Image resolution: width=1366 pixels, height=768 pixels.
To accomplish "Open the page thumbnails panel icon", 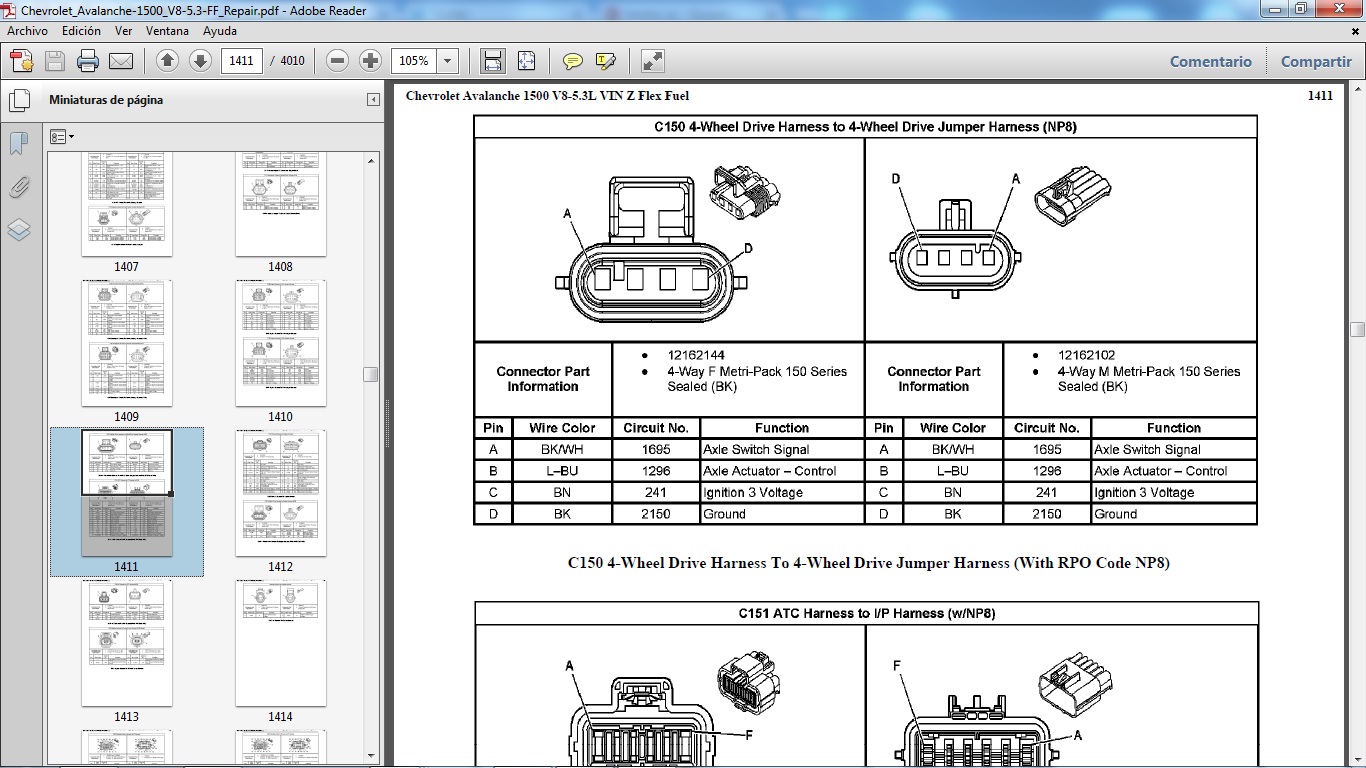I will click(19, 100).
